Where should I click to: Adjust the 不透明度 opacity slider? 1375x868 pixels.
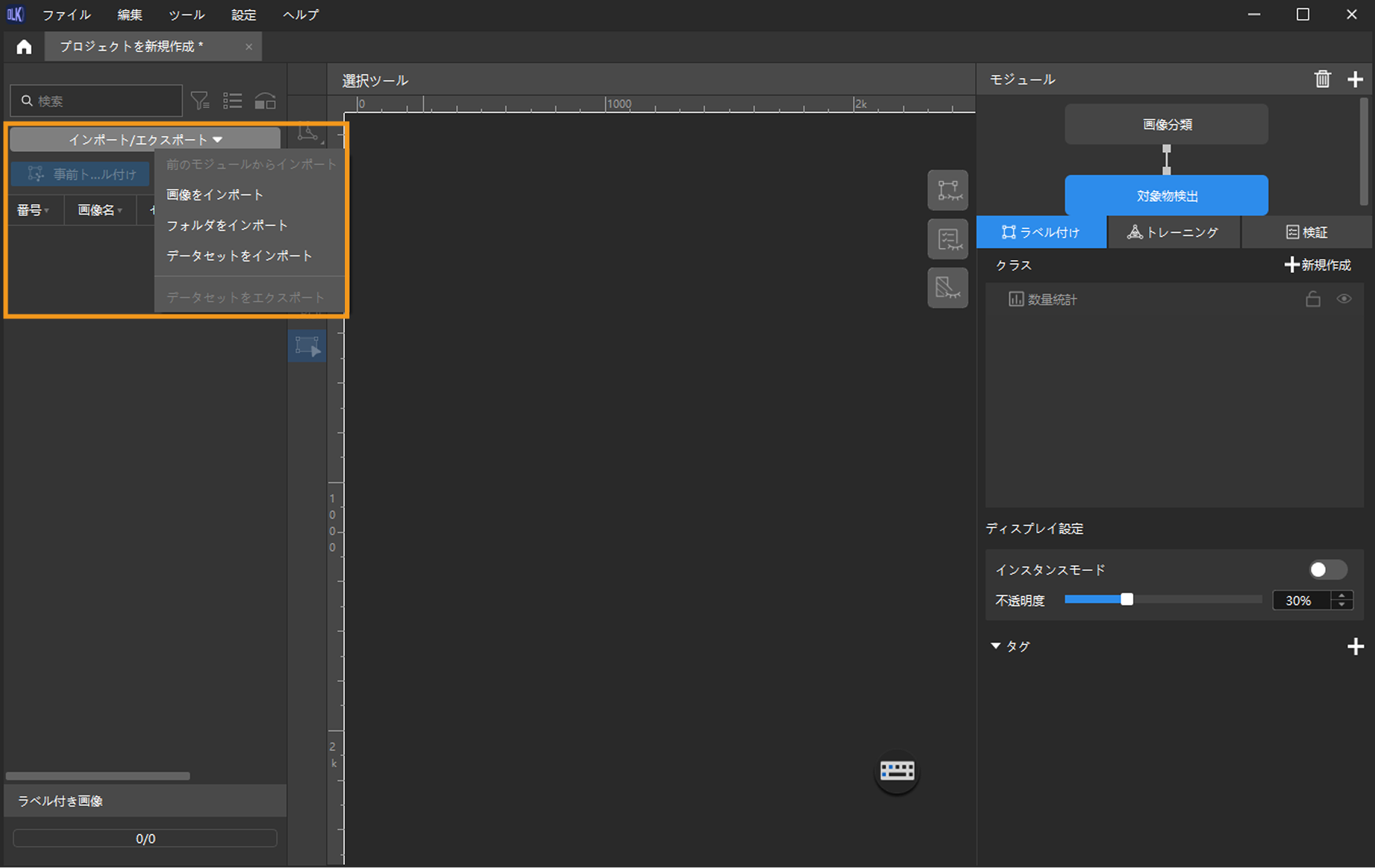click(1127, 600)
